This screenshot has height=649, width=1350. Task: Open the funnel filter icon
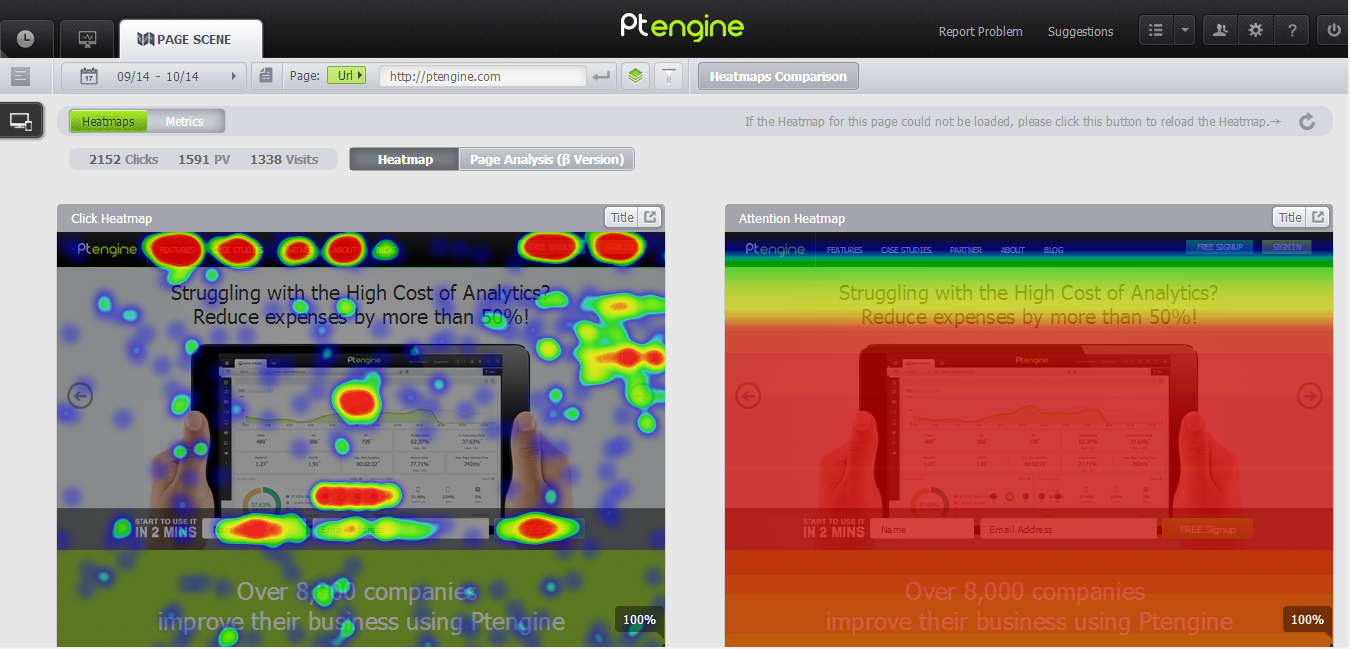[x=668, y=76]
